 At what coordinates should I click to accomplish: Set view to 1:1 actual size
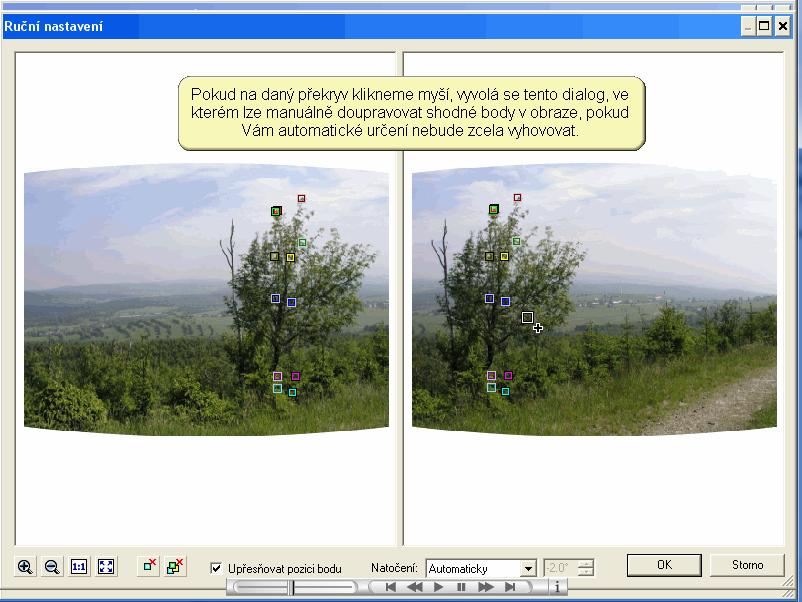pos(79,567)
